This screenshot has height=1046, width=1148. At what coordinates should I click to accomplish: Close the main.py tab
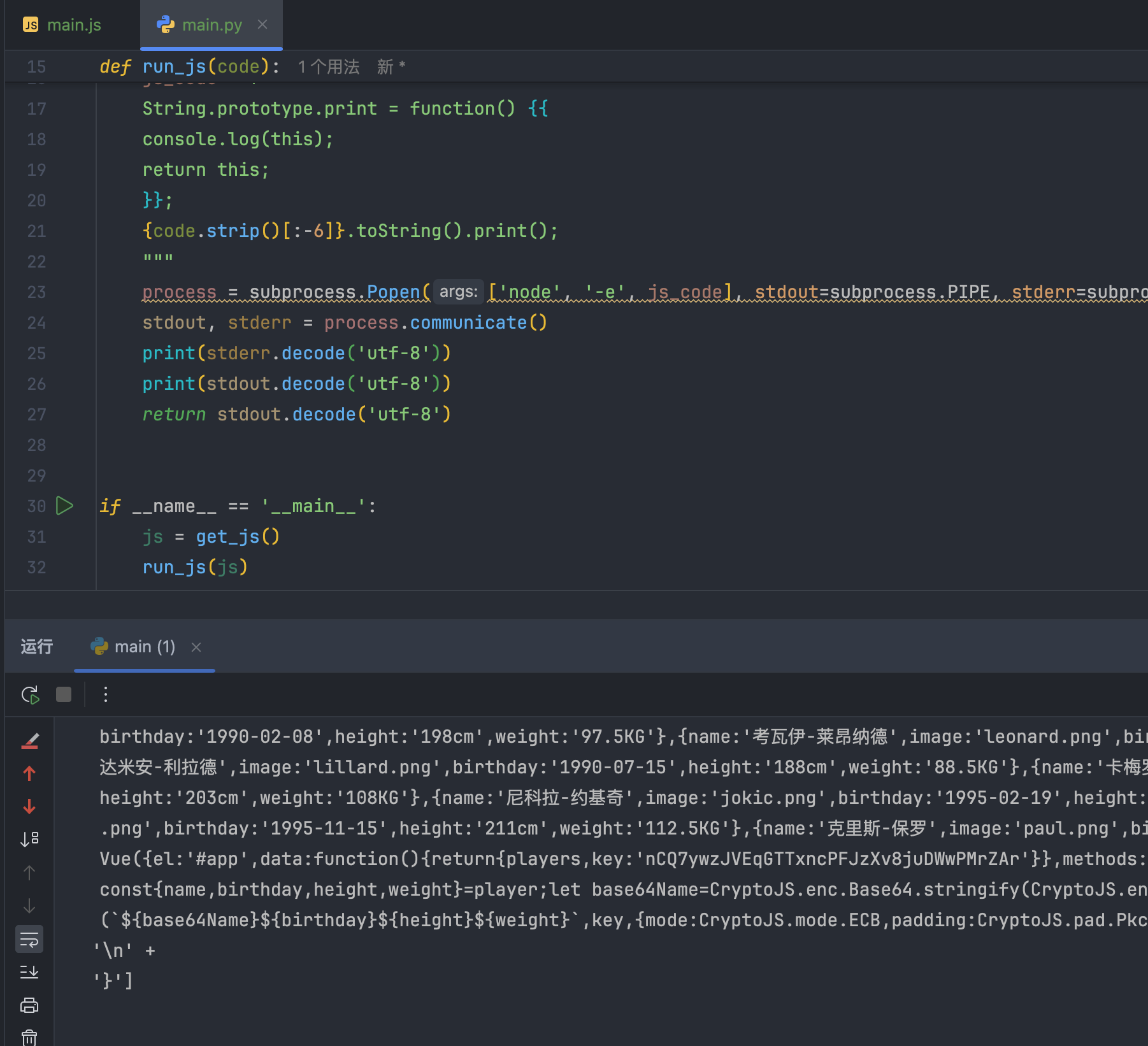[262, 24]
